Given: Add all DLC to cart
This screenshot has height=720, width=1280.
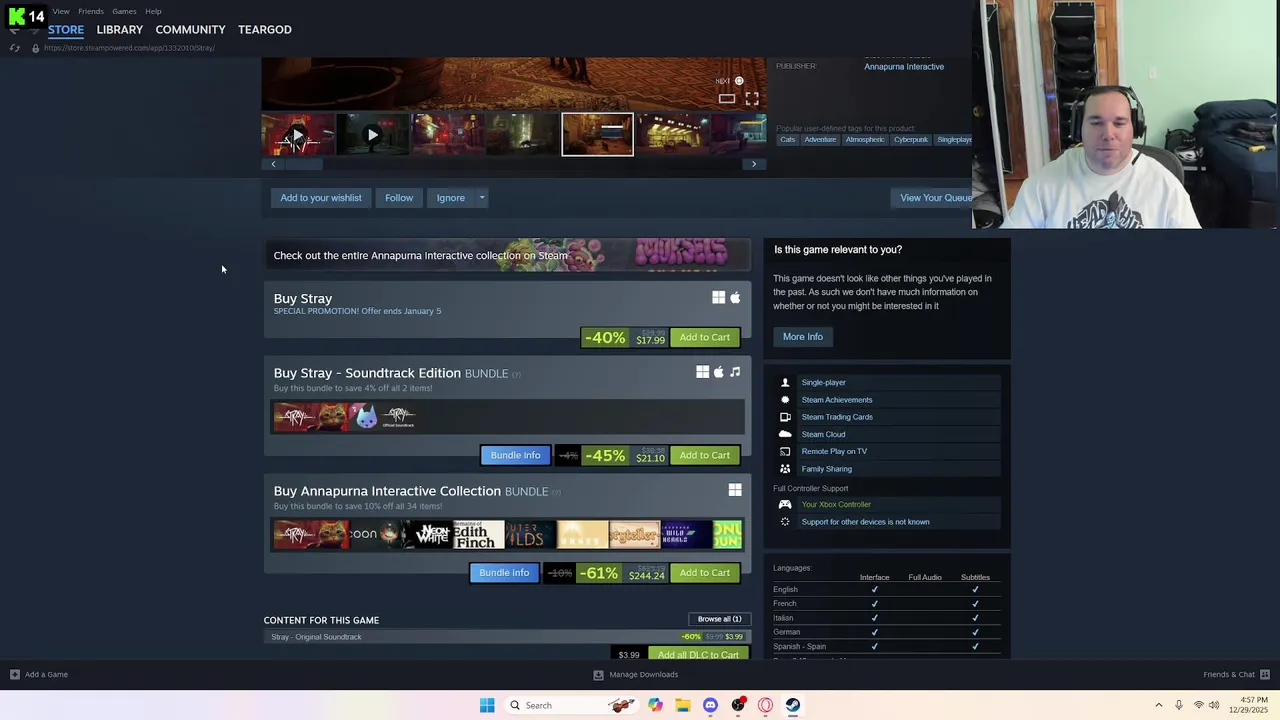Looking at the screenshot, I should point(698,654).
